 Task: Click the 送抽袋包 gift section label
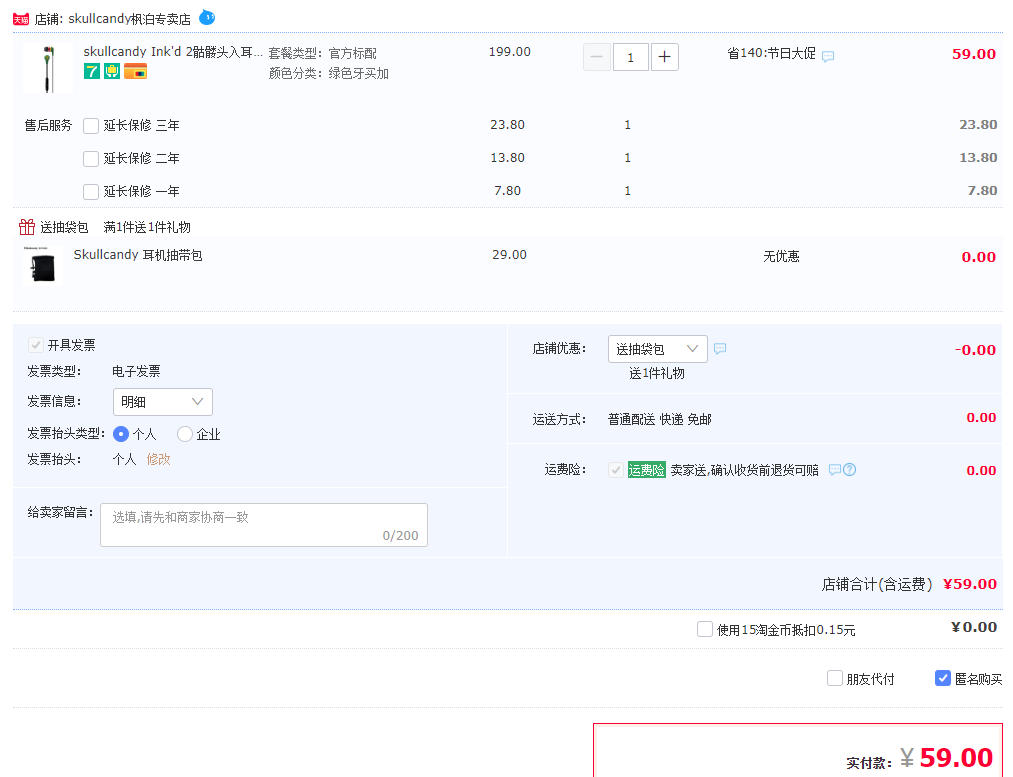(64, 227)
